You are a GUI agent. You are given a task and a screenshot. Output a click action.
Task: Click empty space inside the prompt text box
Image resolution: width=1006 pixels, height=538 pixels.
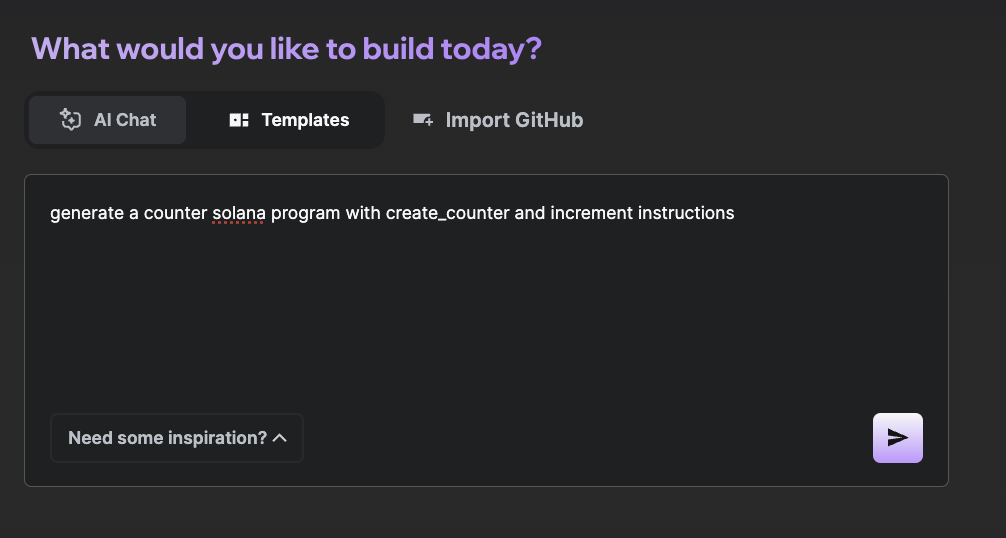[x=480, y=320]
